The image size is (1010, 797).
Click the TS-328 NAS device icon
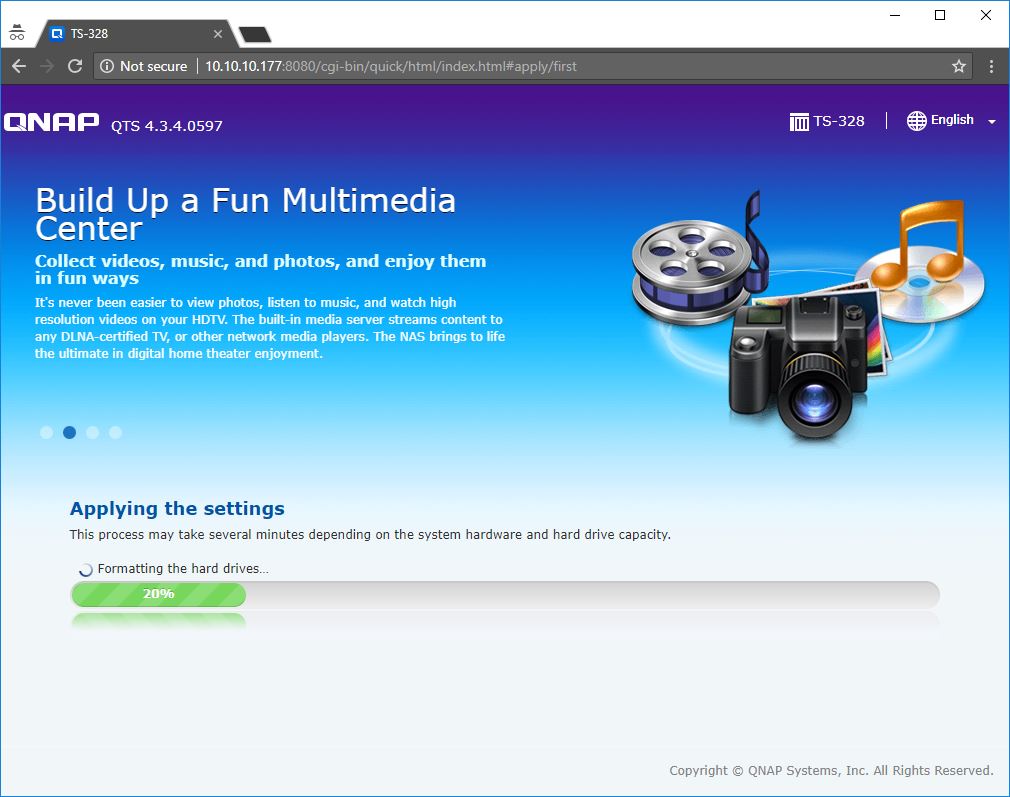coord(799,121)
